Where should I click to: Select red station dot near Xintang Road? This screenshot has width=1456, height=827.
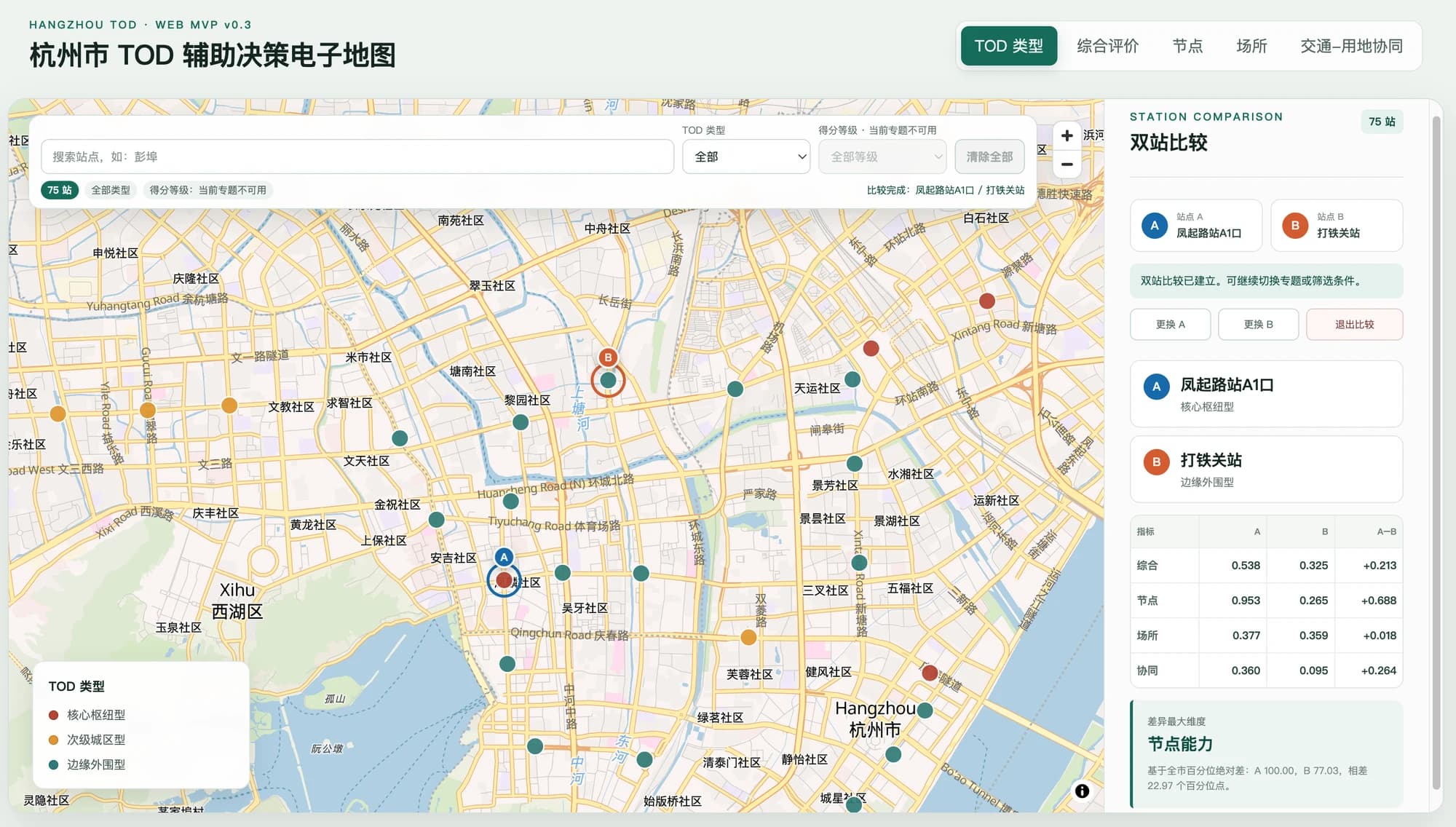tap(987, 301)
